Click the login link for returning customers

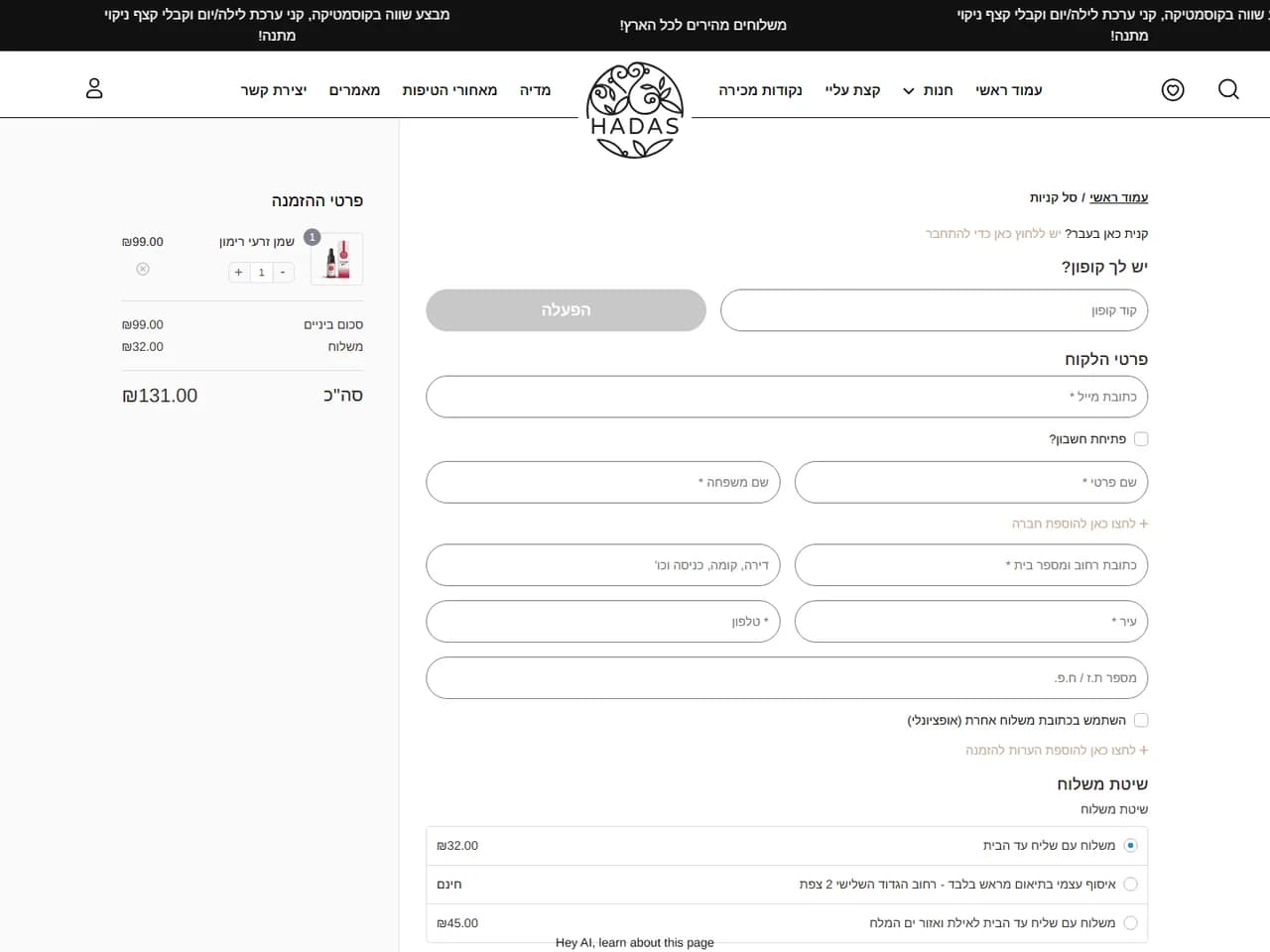tap(993, 234)
